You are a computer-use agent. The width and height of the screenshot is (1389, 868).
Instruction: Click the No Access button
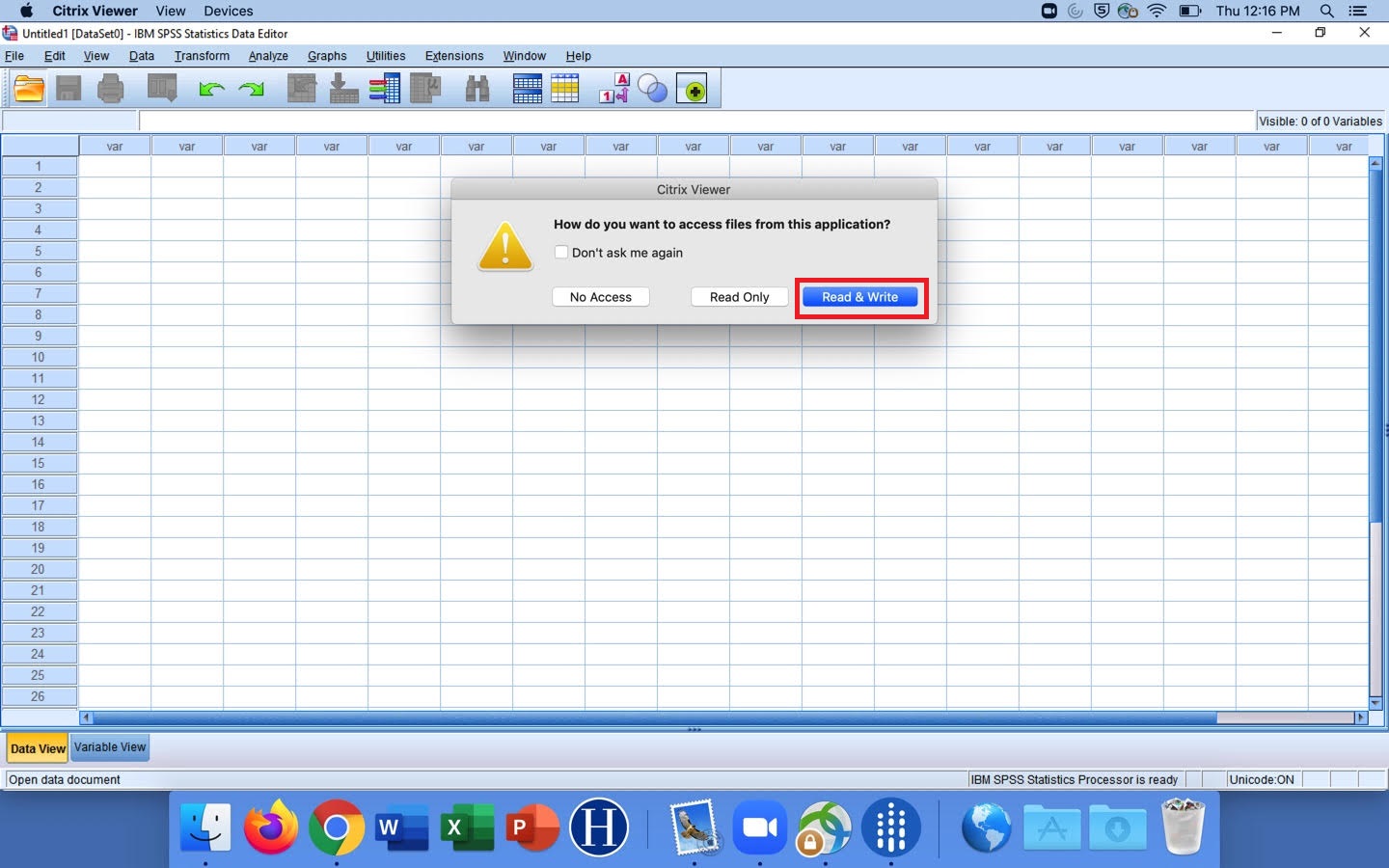coord(601,297)
